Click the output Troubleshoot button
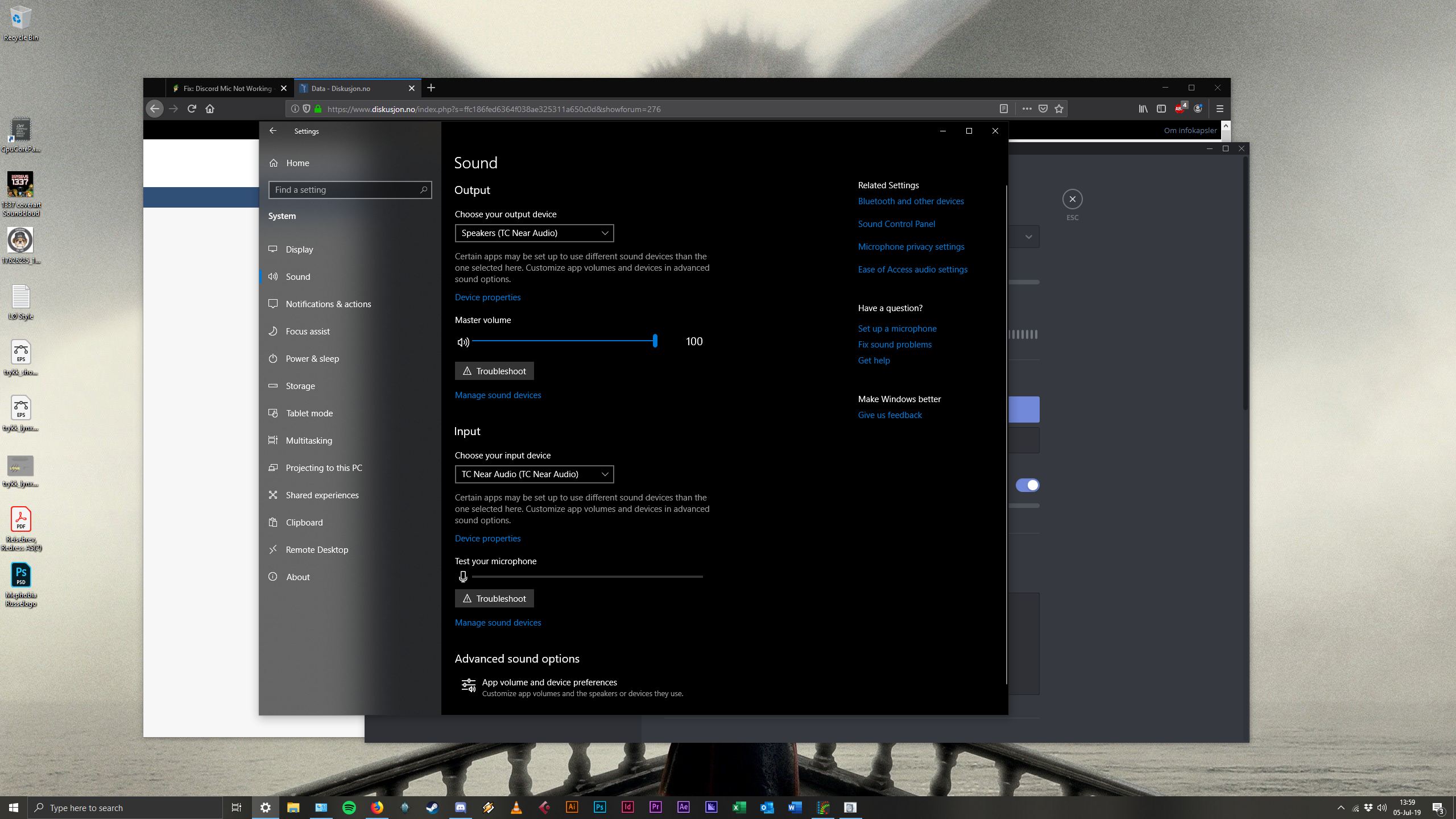Viewport: 1456px width, 819px height. [x=494, y=371]
